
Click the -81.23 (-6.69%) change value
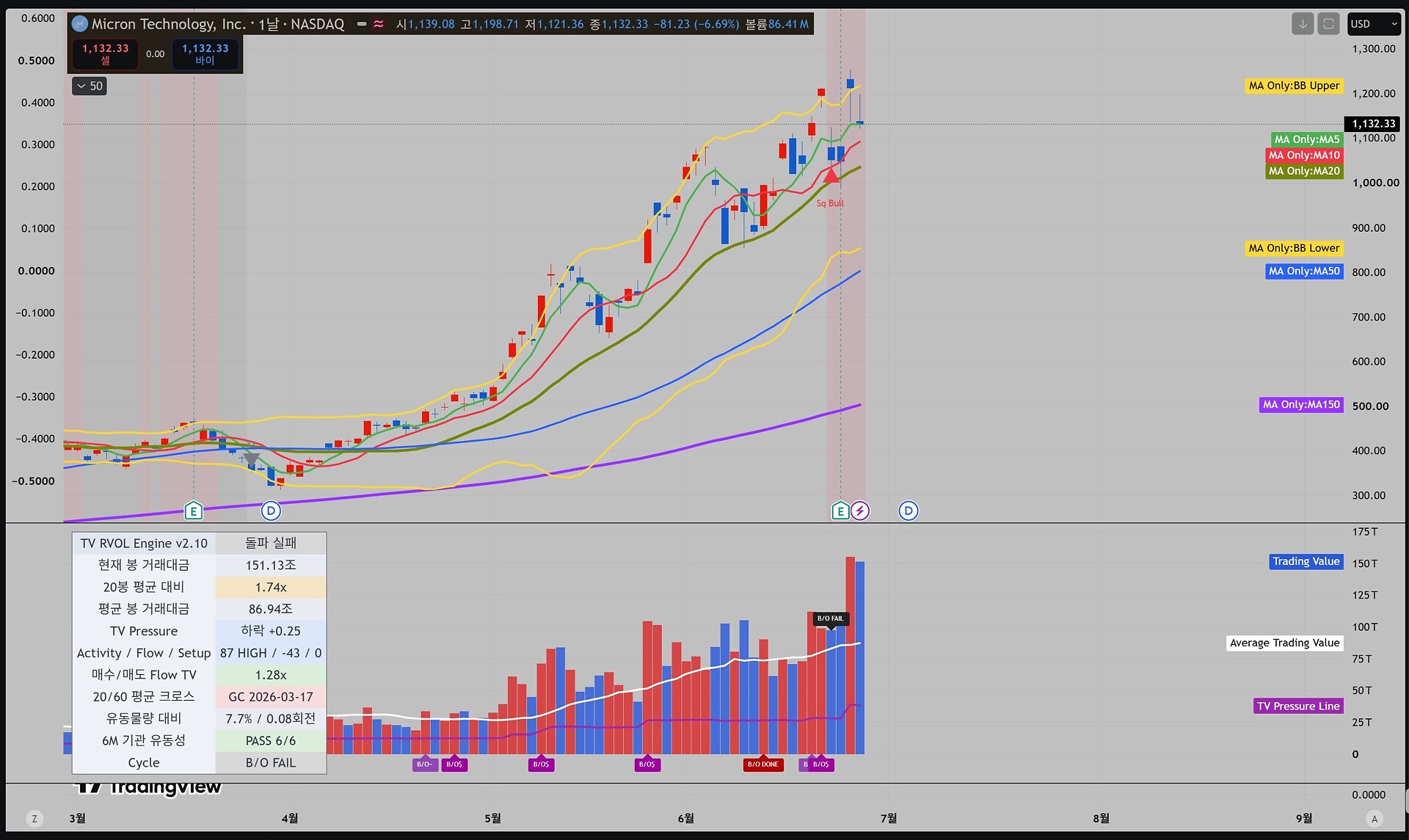click(696, 24)
